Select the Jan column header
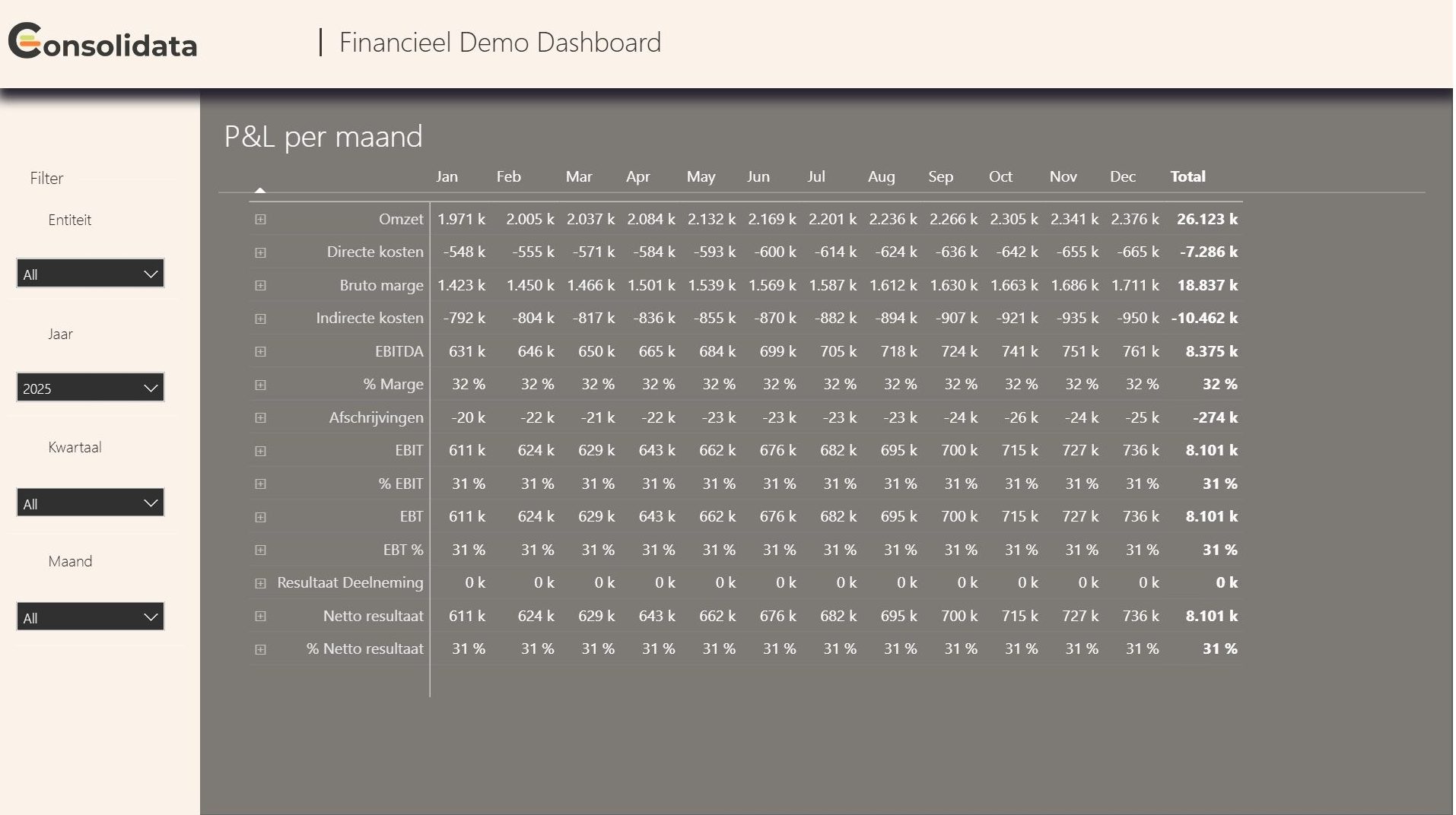1456x815 pixels. click(447, 176)
